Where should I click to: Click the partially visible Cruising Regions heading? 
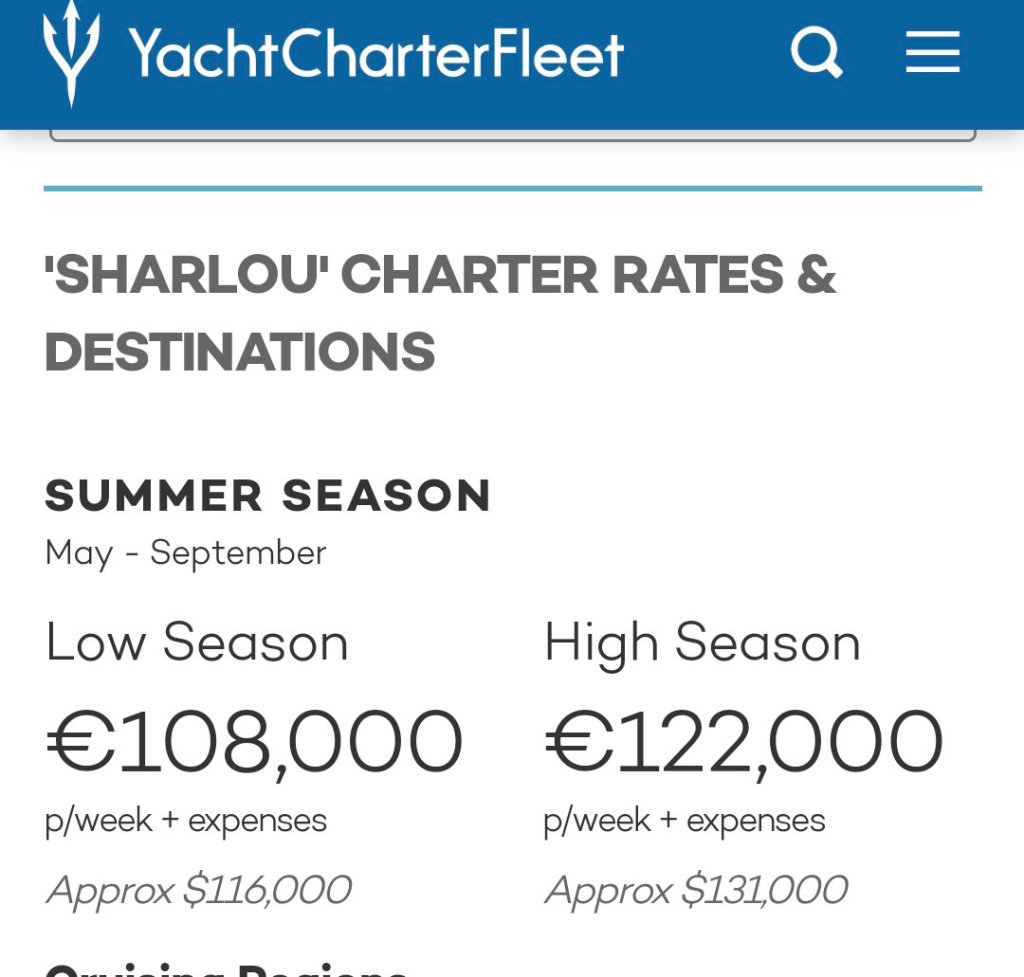226,970
